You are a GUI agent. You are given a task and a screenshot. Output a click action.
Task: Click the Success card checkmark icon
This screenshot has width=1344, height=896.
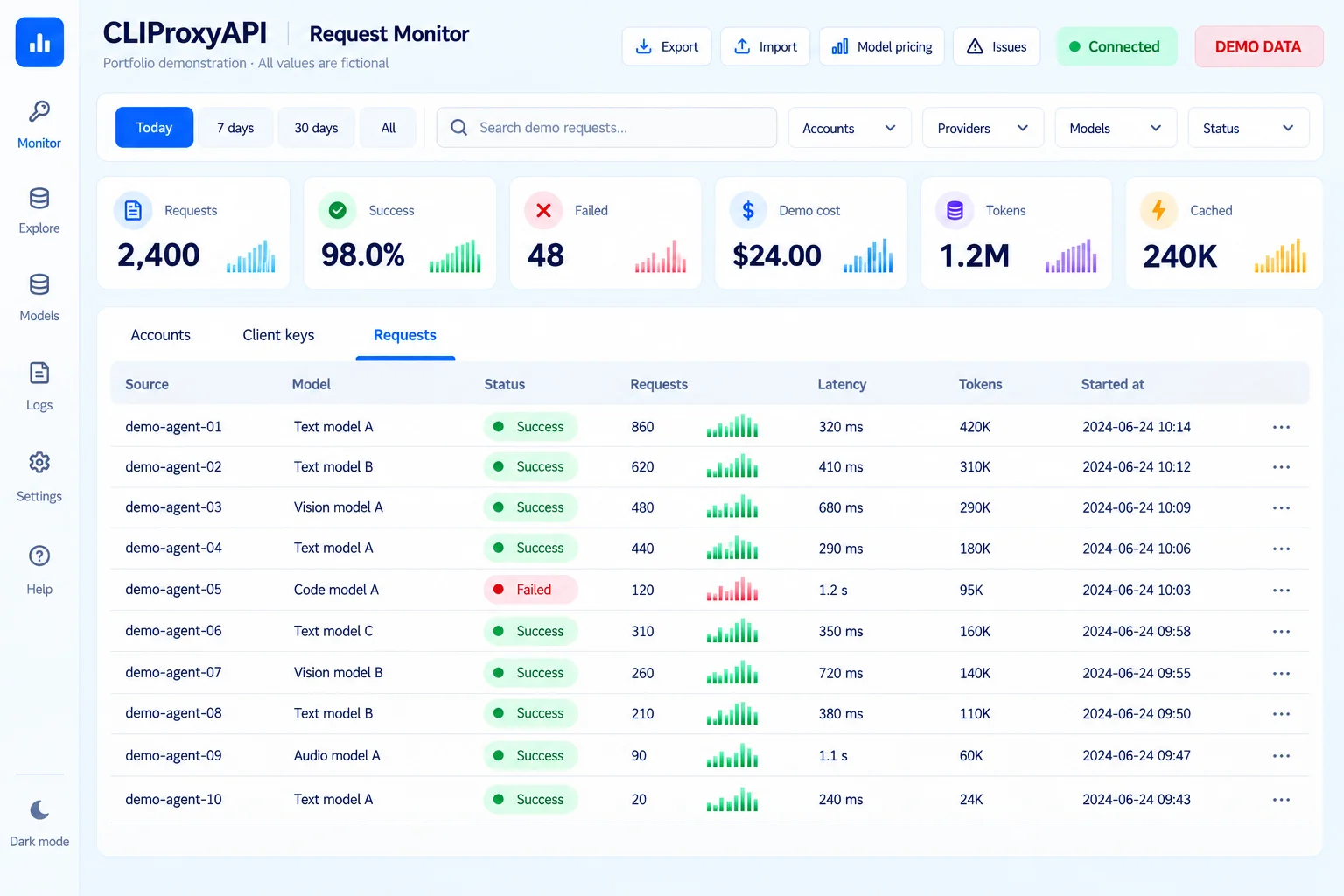click(338, 210)
